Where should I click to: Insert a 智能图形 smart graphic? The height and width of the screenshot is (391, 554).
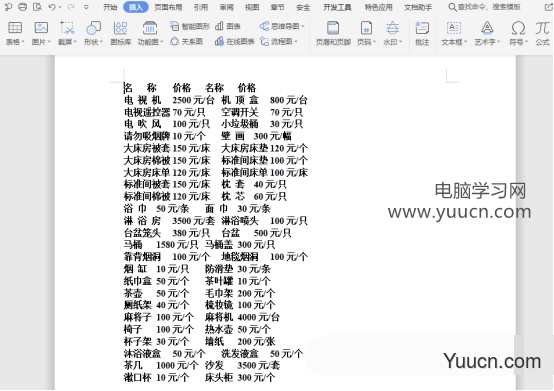(190, 26)
